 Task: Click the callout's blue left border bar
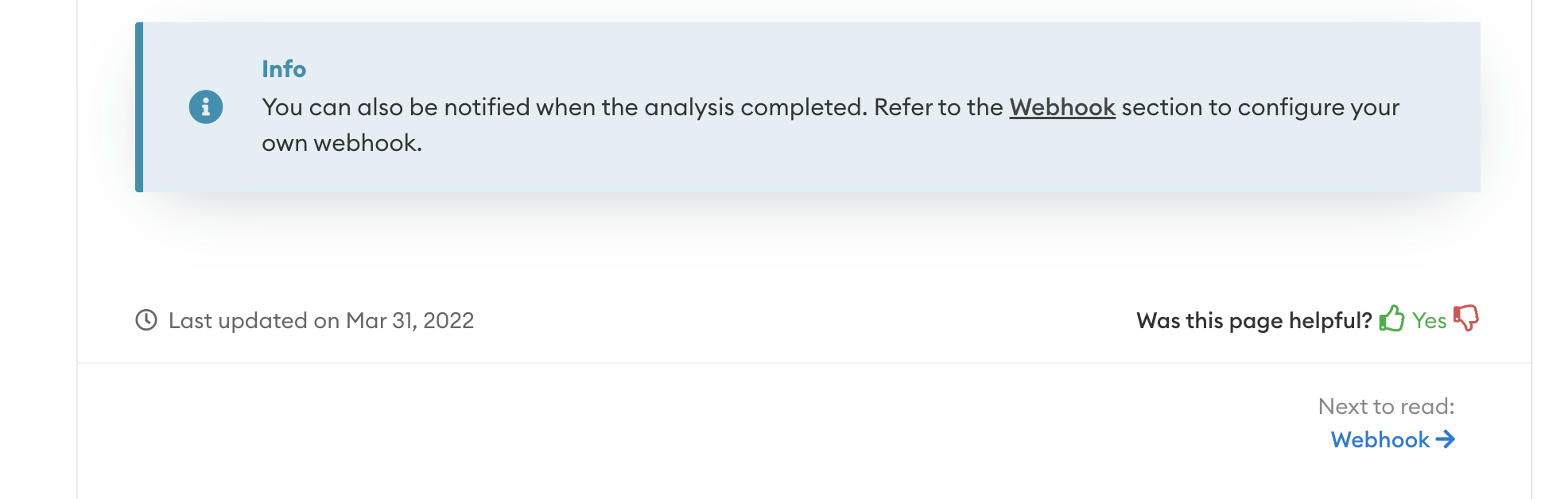click(x=139, y=107)
